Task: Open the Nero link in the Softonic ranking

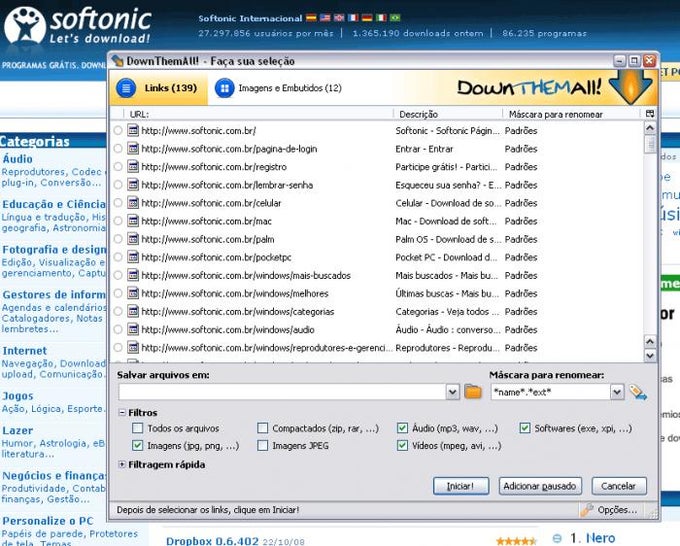Action: 600,538
